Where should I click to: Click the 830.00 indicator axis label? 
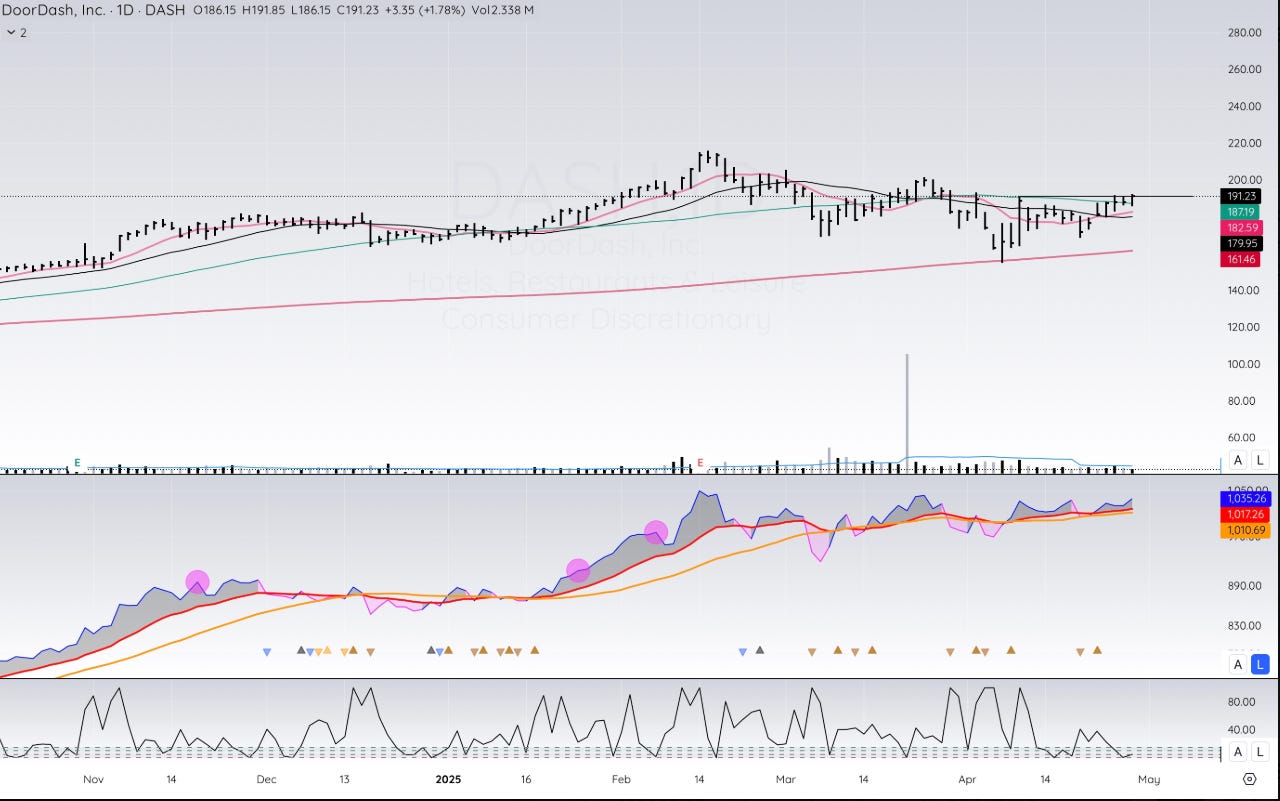pyautogui.click(x=1244, y=626)
